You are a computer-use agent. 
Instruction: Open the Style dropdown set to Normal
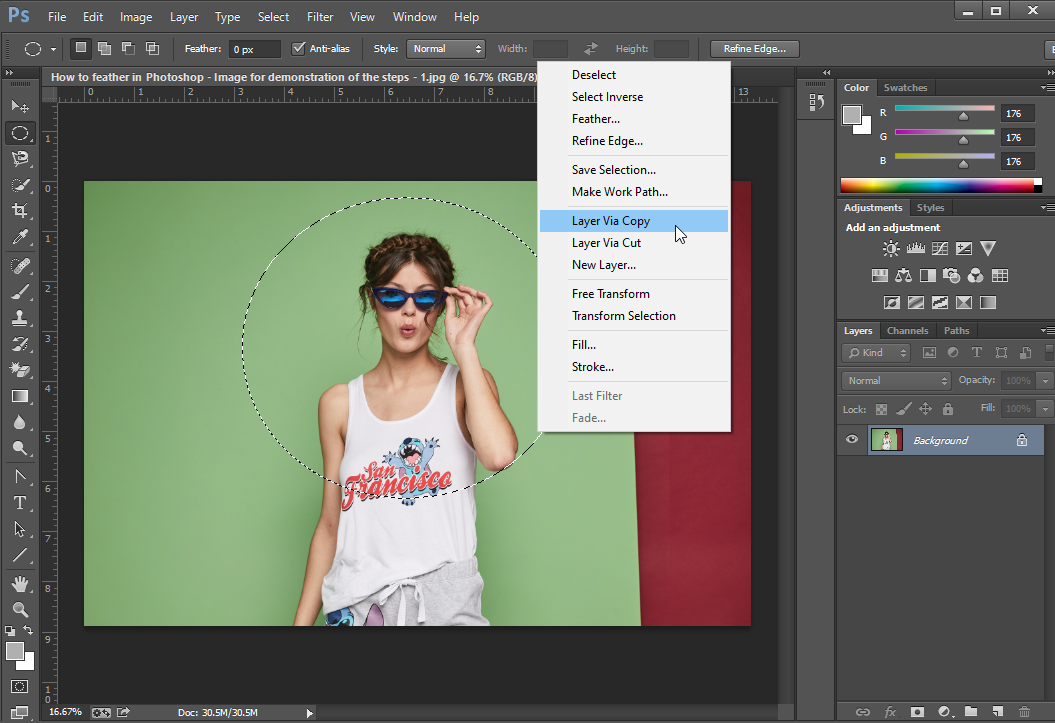[x=445, y=48]
